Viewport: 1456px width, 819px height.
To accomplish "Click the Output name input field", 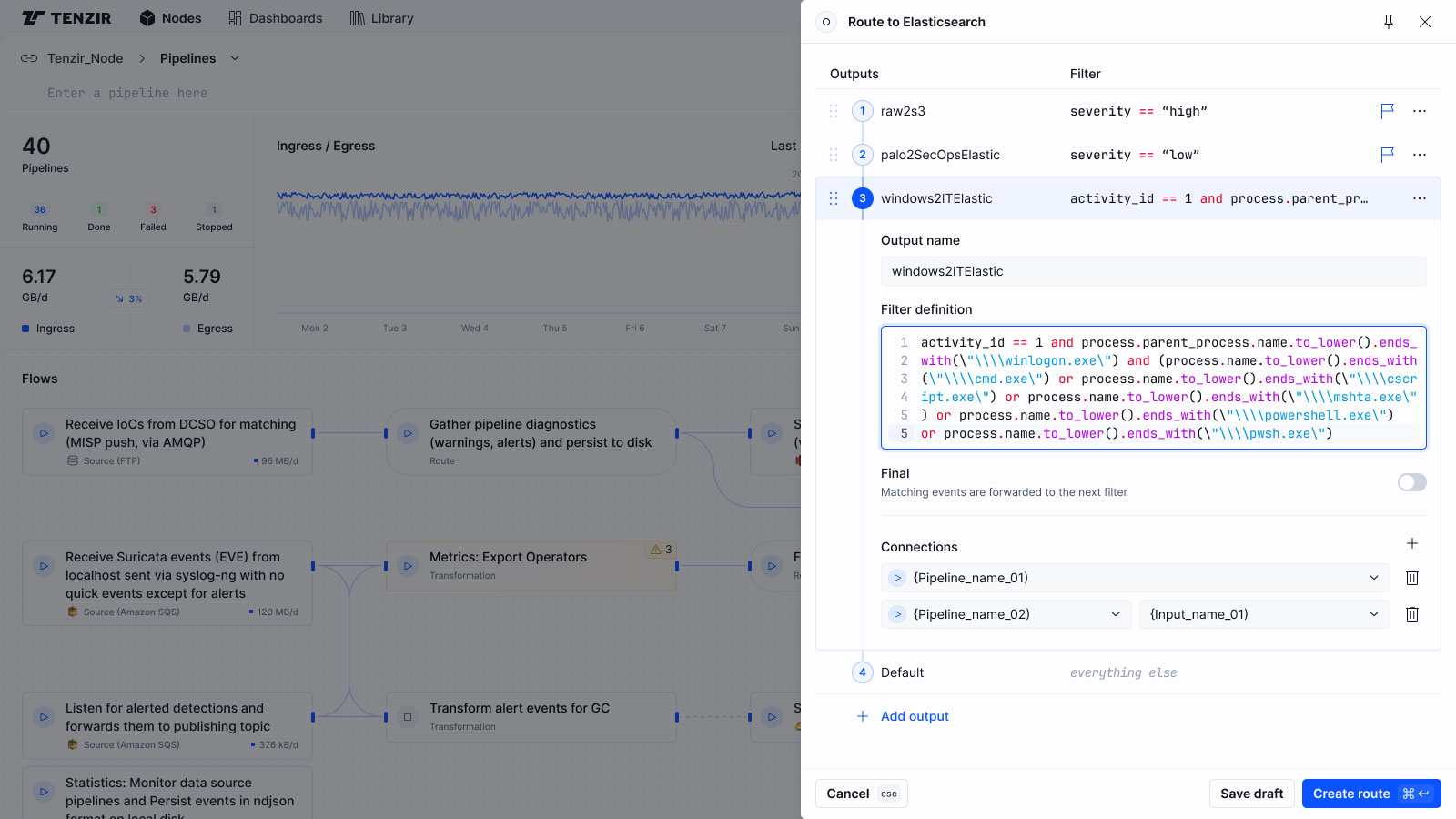I will pyautogui.click(x=1153, y=271).
